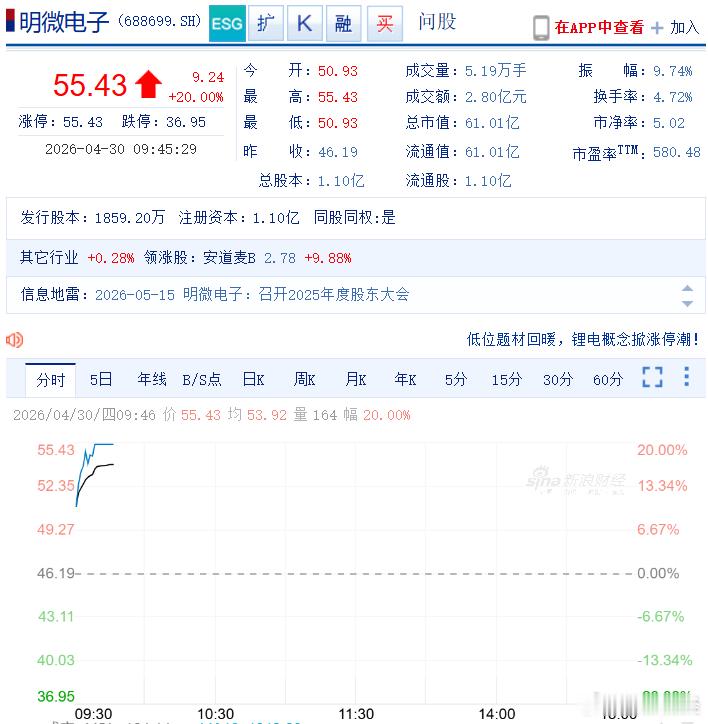Open the ESG rating badge
This screenshot has height=724, width=708.
click(227, 23)
